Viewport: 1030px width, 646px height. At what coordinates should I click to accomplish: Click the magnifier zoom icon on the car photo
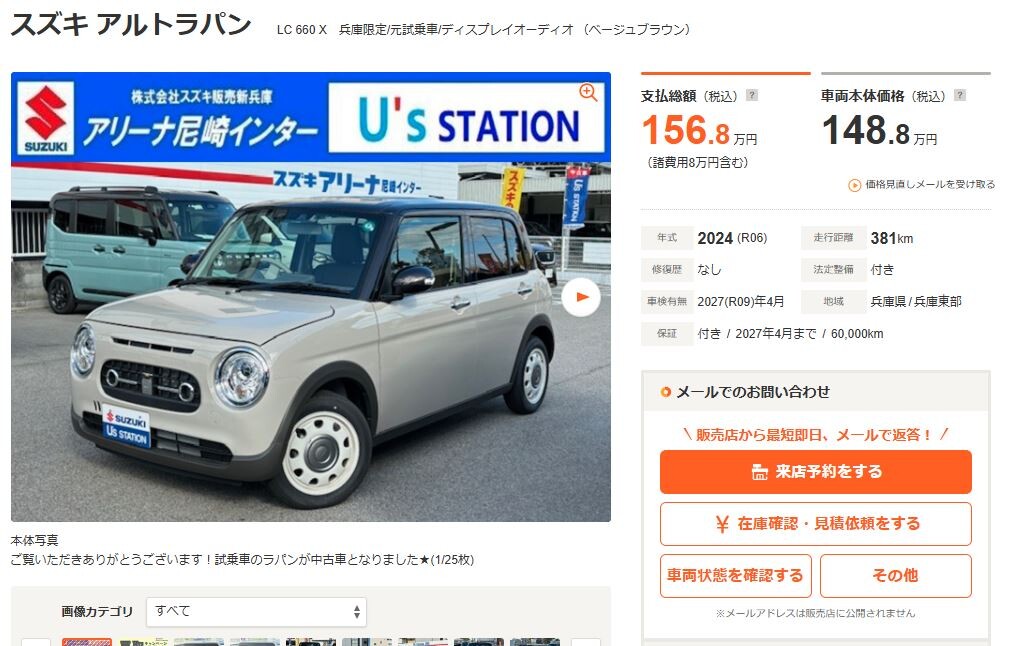click(588, 93)
